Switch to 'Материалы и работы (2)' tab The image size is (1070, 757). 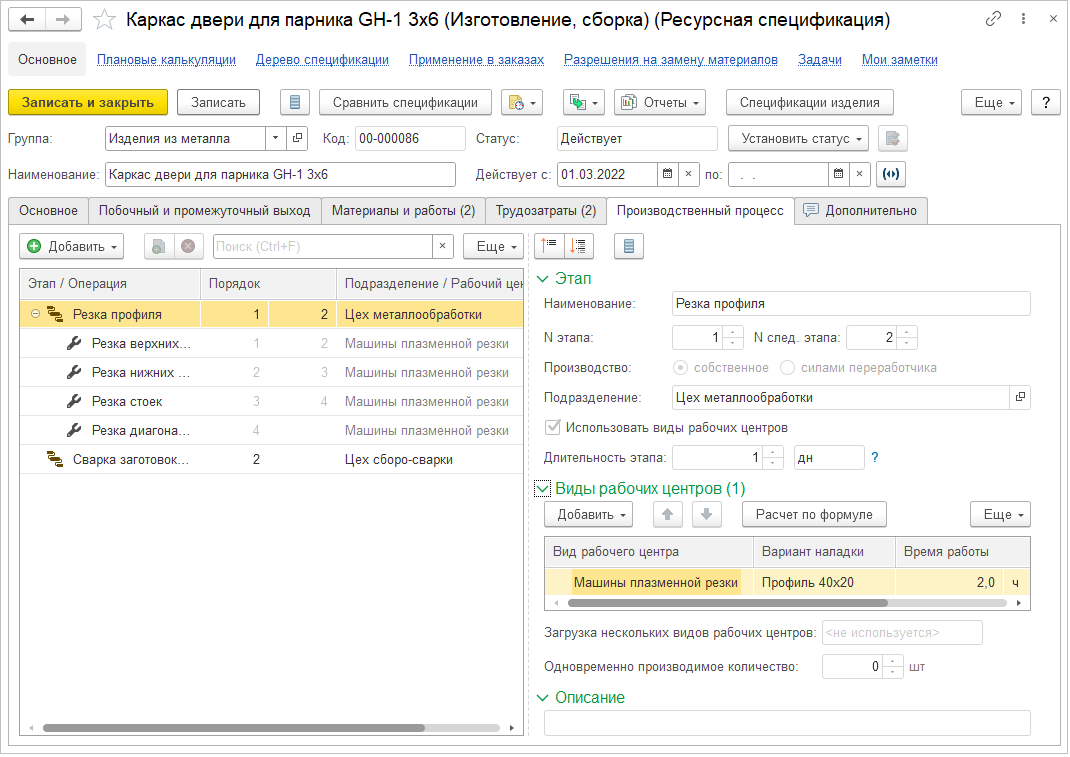[403, 211]
